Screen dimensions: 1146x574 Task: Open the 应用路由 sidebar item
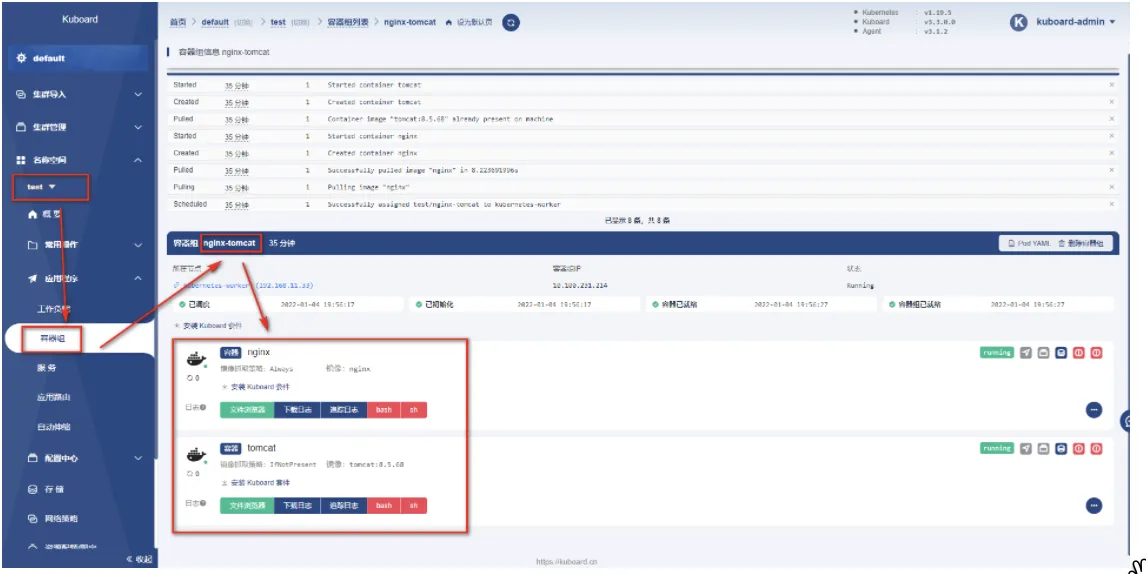[54, 398]
